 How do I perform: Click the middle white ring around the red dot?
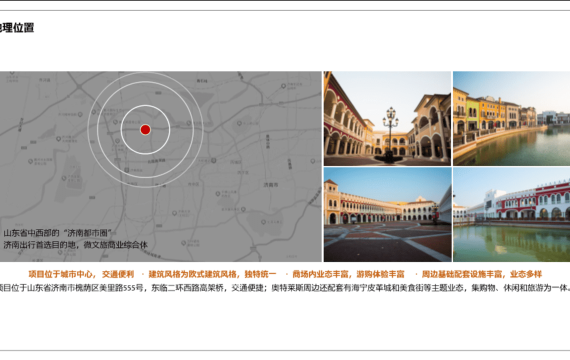[x=145, y=81]
